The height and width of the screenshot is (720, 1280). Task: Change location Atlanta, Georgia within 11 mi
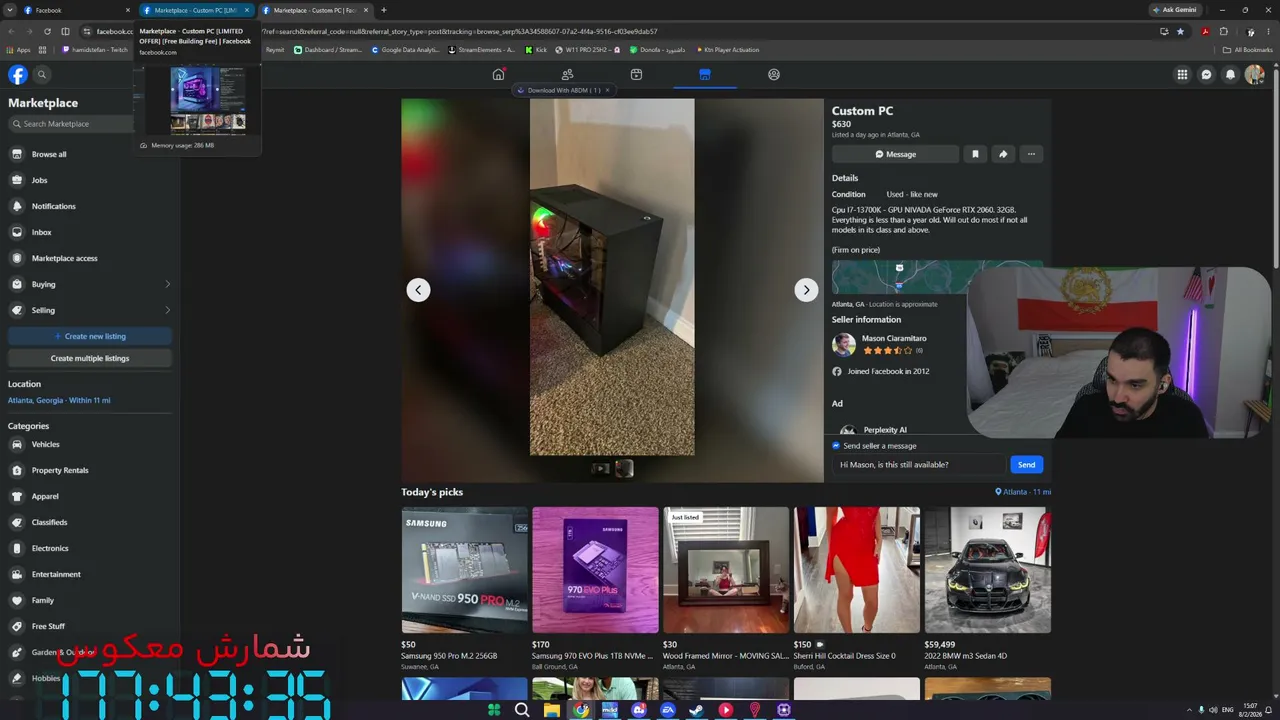coord(59,400)
